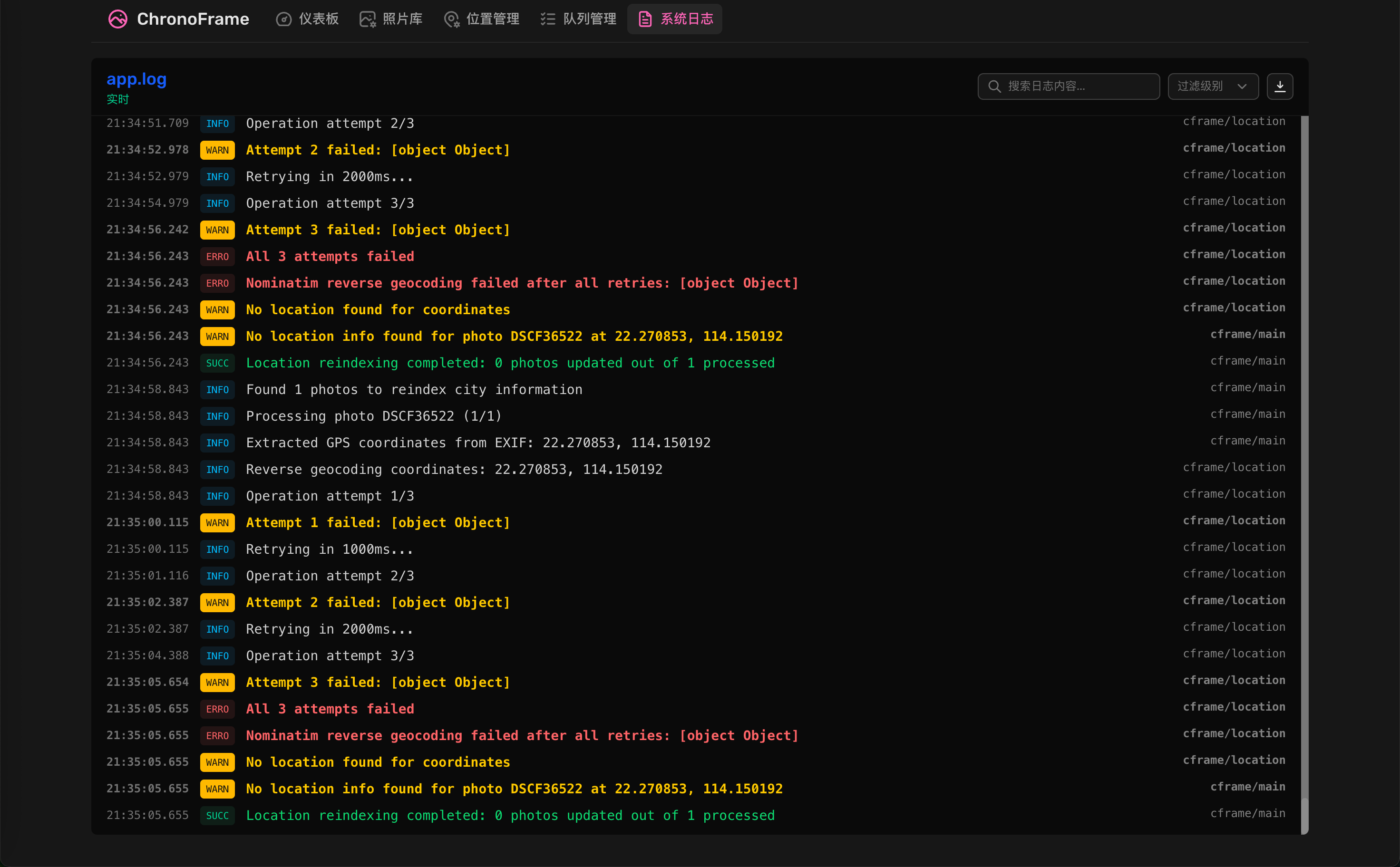Click the ChronoFrame brand name
This screenshot has height=867, width=1400.
pyautogui.click(x=193, y=19)
